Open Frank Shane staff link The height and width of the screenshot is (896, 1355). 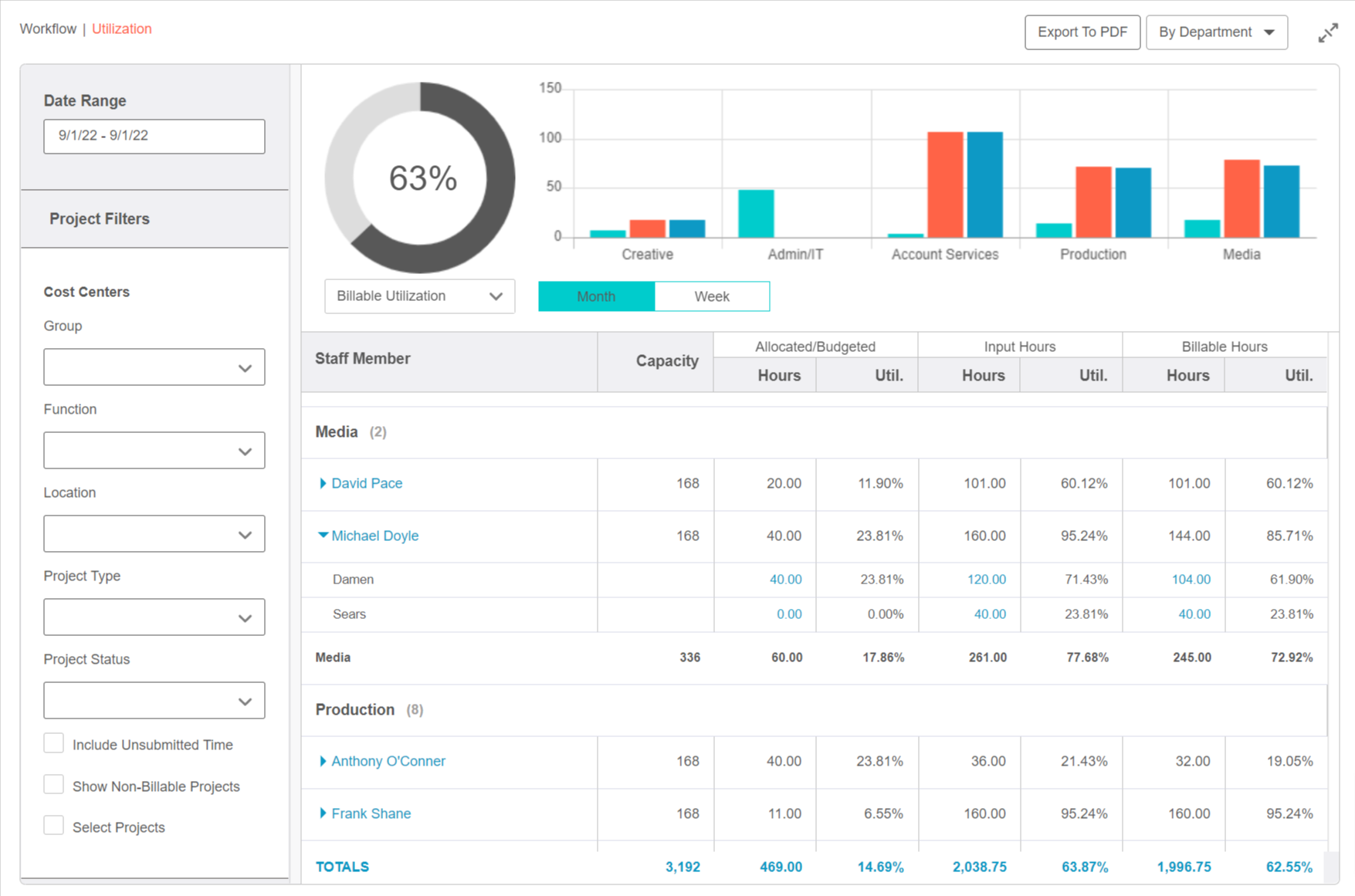pos(371,813)
